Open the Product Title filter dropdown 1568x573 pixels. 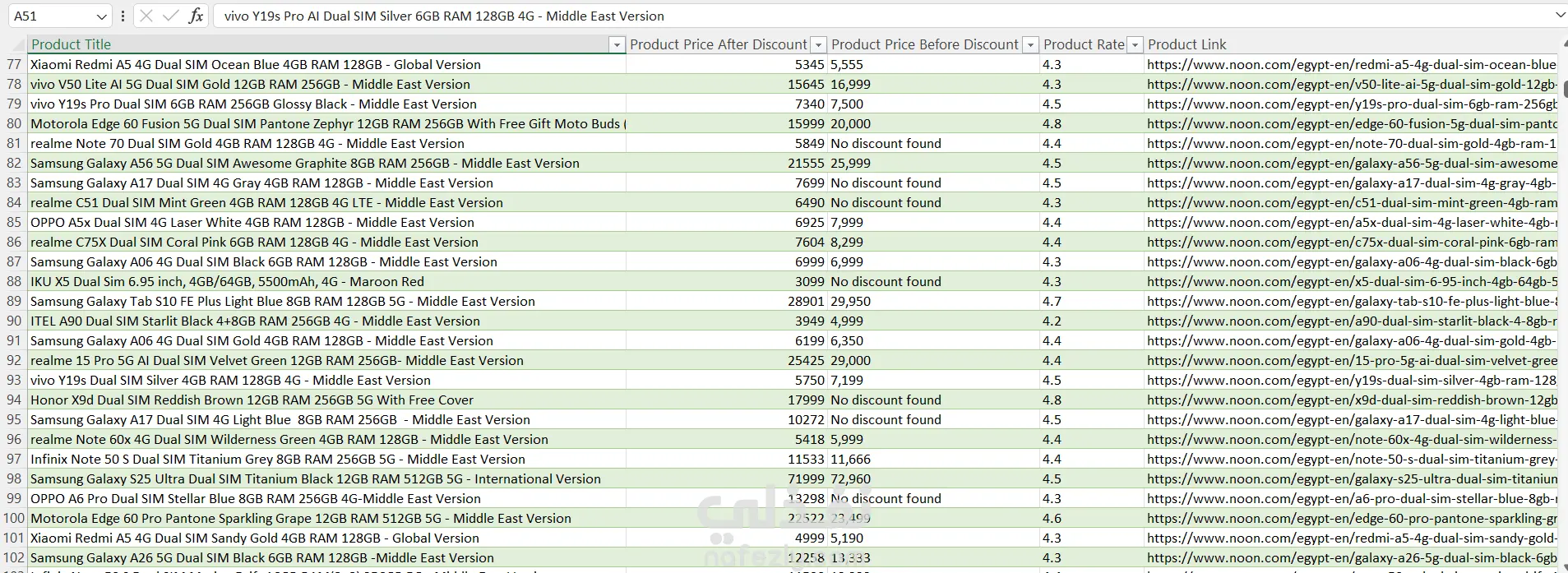pyautogui.click(x=617, y=44)
